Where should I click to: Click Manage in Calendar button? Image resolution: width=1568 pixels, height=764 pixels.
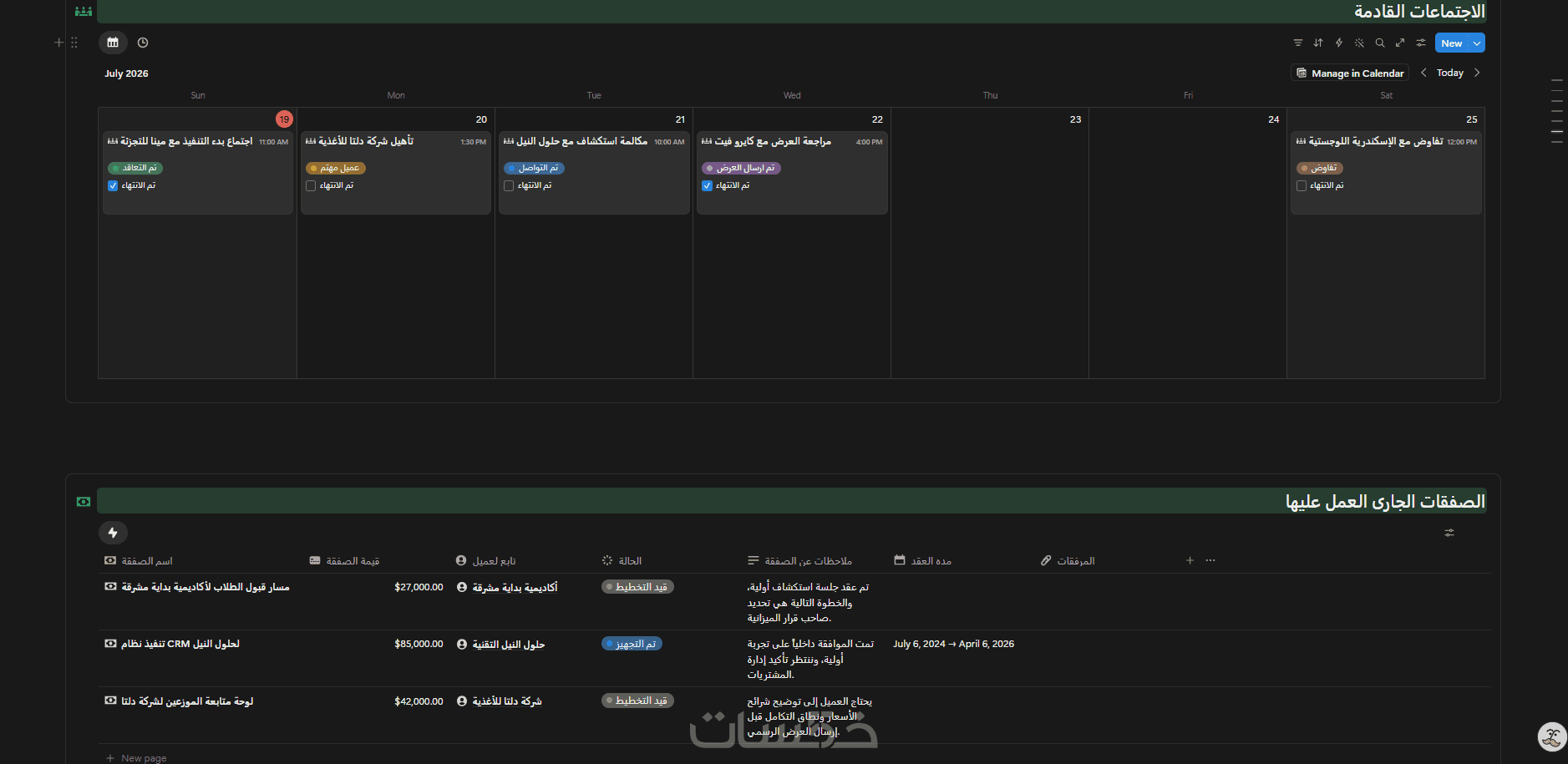(1350, 73)
